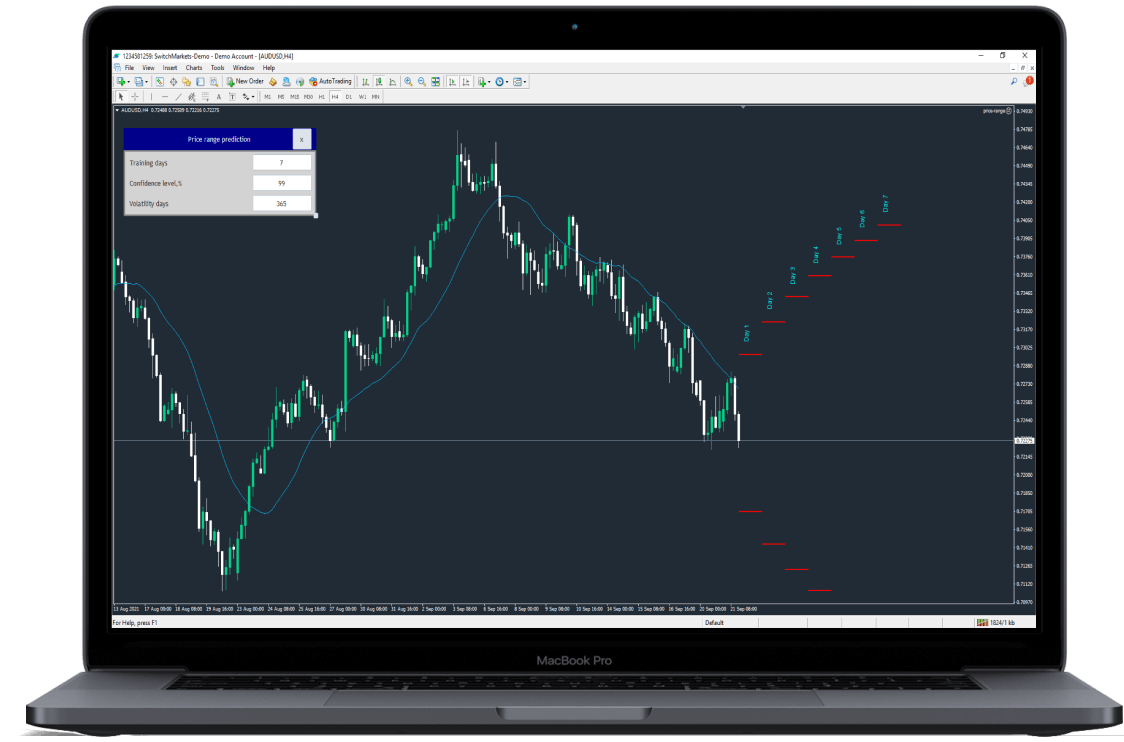Click the Default profile status entry
The image size is (1124, 742).
click(x=715, y=623)
